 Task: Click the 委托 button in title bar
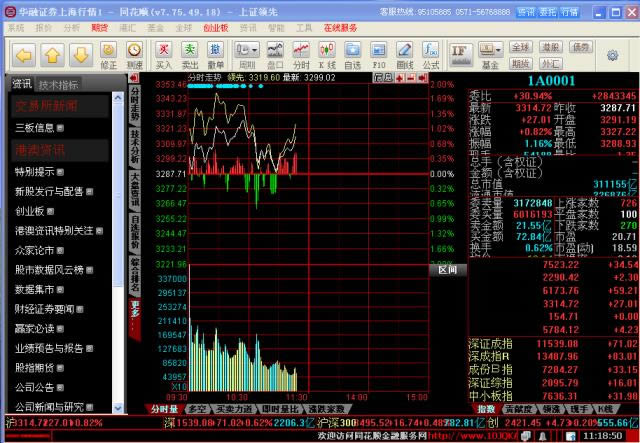point(547,11)
